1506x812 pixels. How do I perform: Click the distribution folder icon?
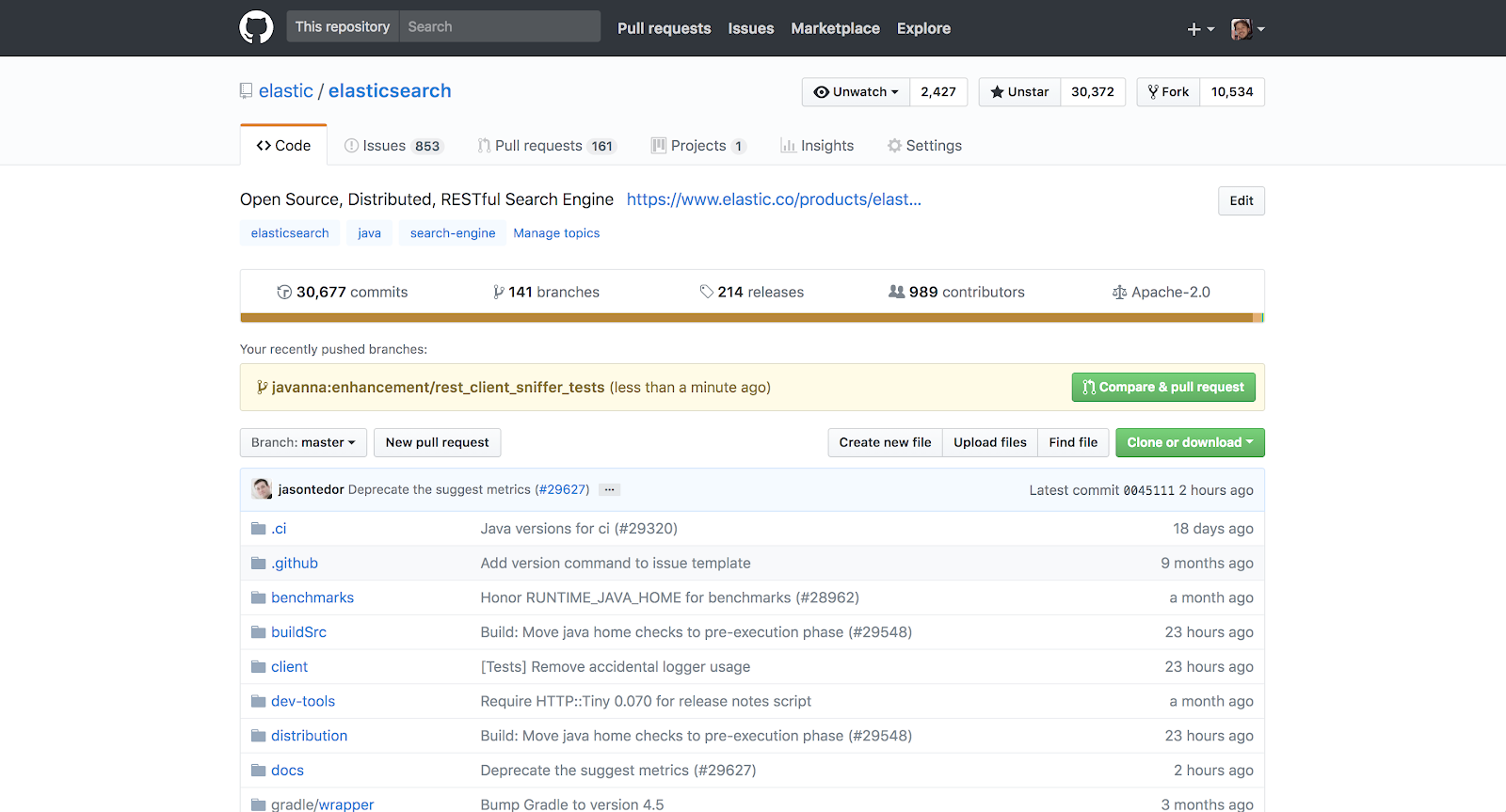[x=259, y=736]
